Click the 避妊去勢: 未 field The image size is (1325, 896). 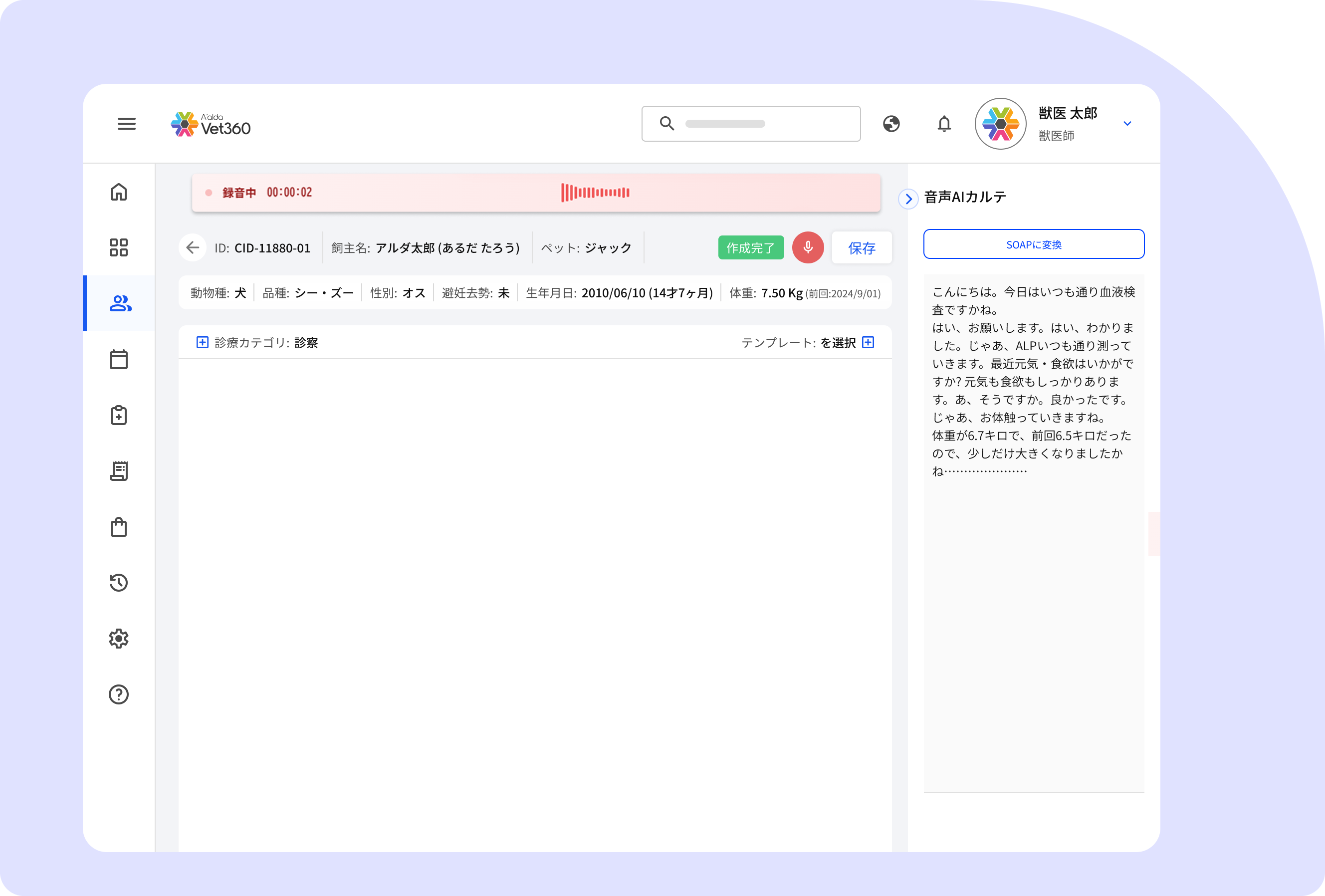[x=475, y=293]
